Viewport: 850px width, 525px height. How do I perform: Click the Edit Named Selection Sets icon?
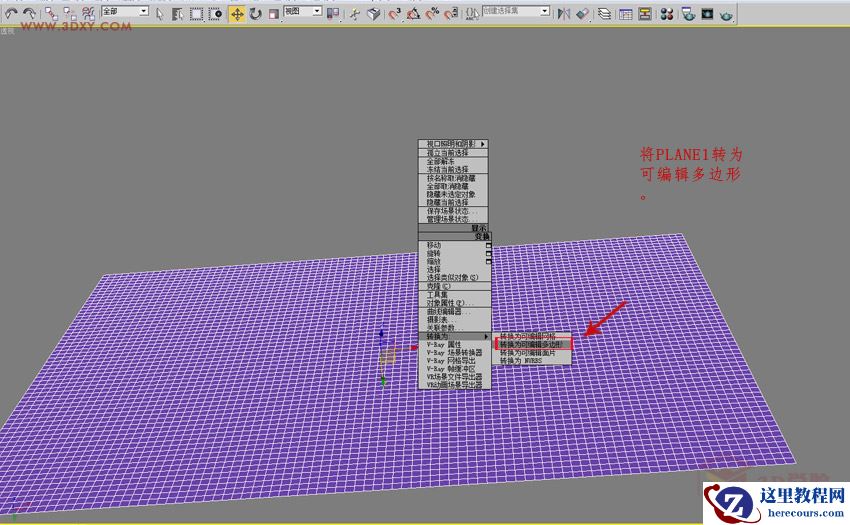click(x=472, y=14)
